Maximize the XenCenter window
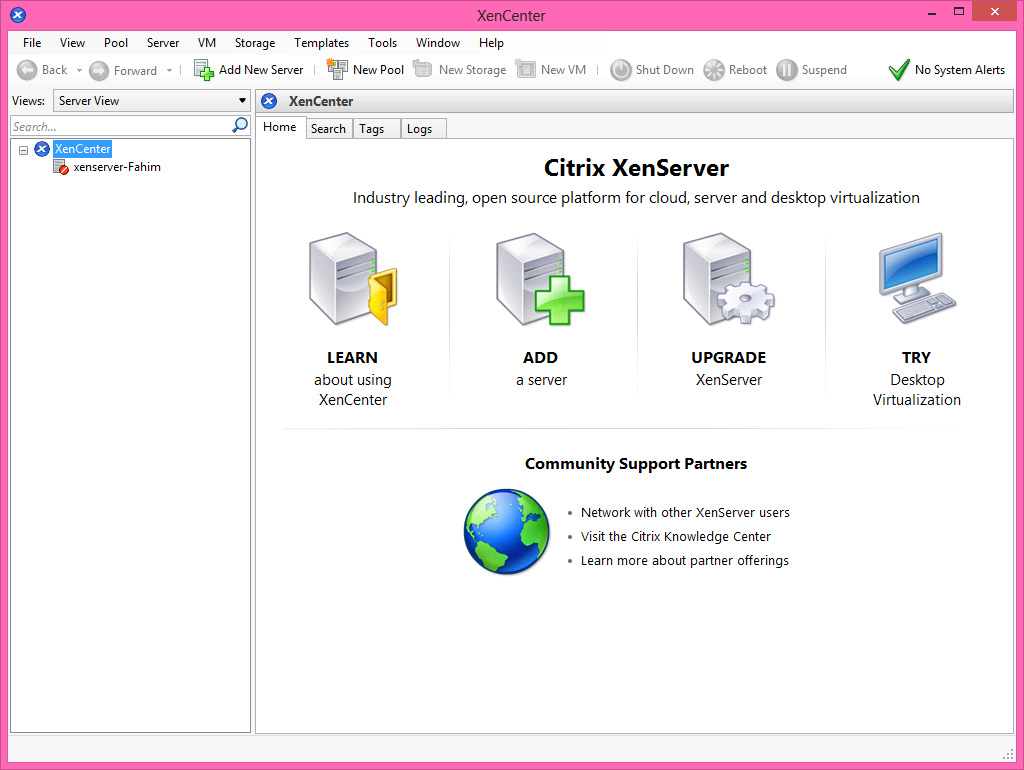 [x=959, y=12]
